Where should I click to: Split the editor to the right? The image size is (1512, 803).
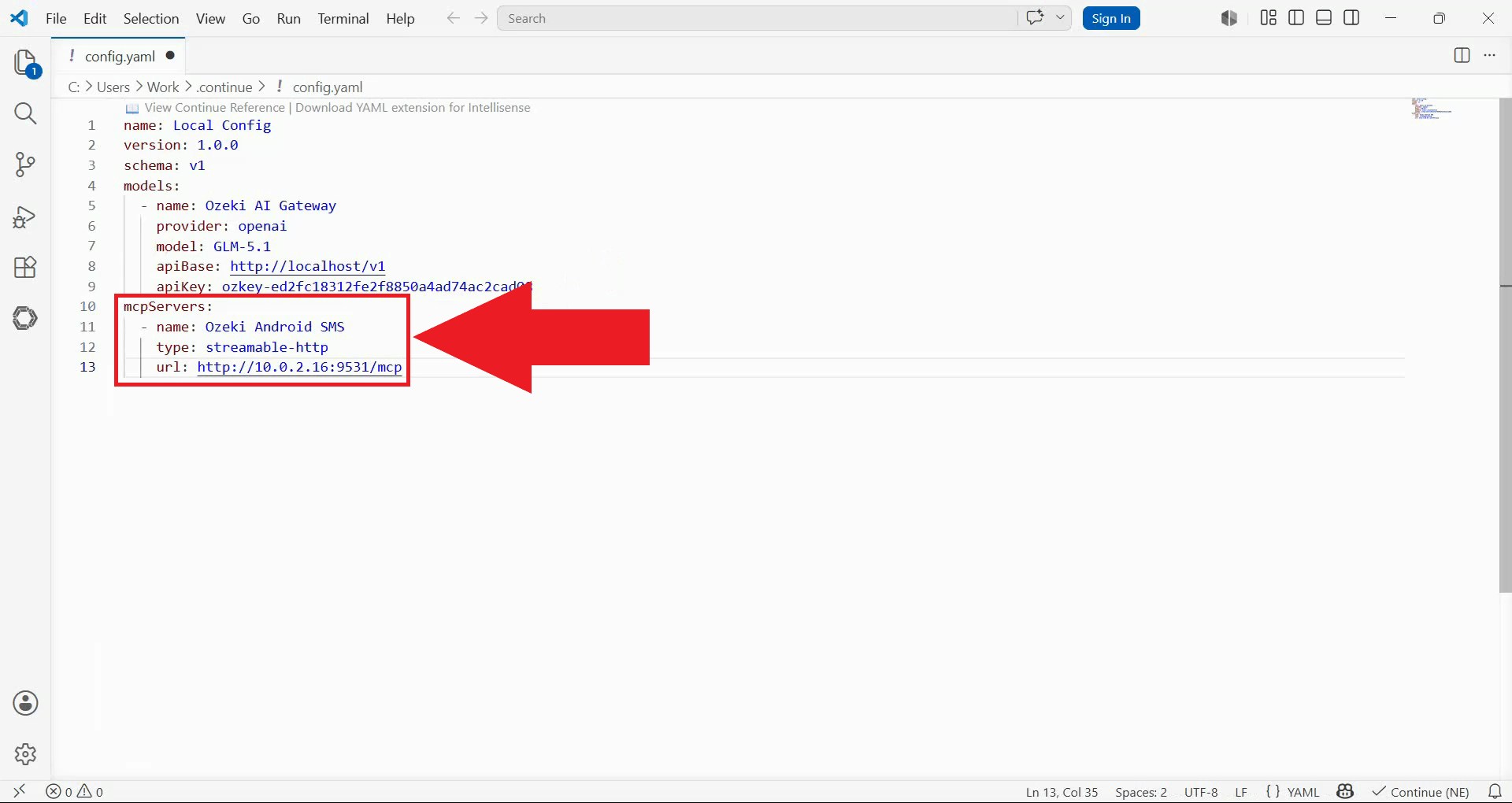pos(1462,55)
